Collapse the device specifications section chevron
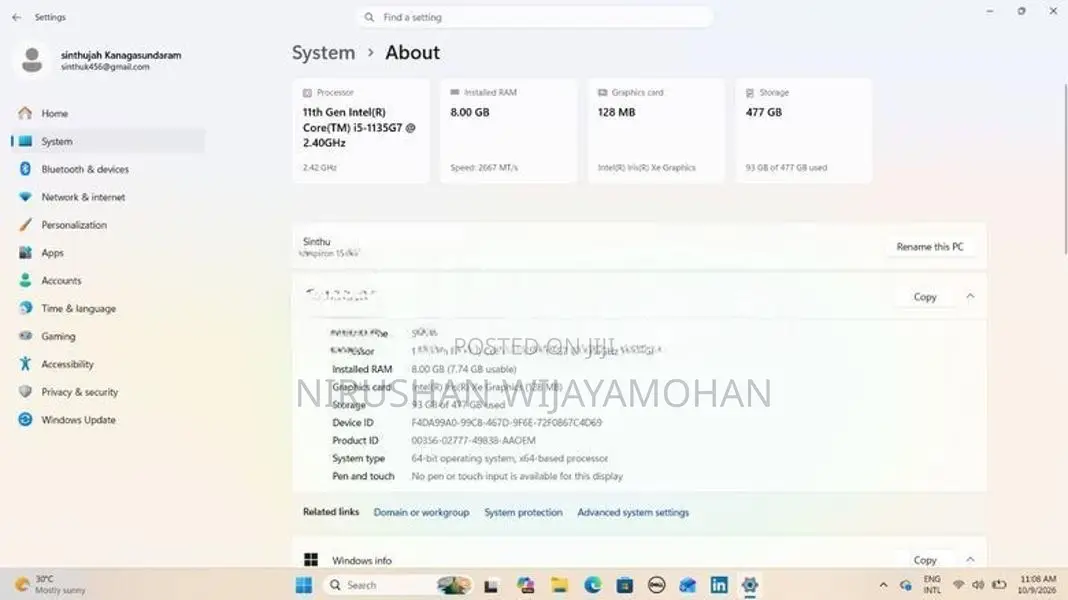Image resolution: width=1068 pixels, height=600 pixels. (x=971, y=296)
